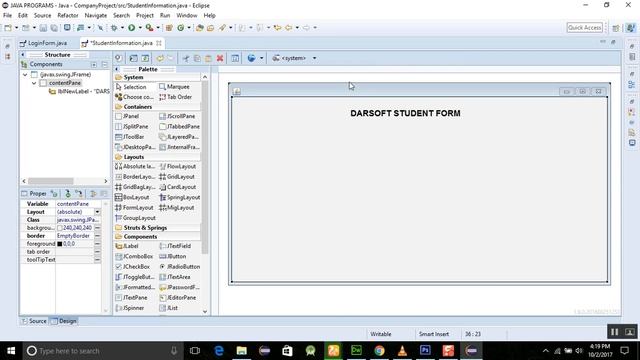The width and height of the screenshot is (640, 360).
Task: Open the File menu
Action: coord(7,16)
